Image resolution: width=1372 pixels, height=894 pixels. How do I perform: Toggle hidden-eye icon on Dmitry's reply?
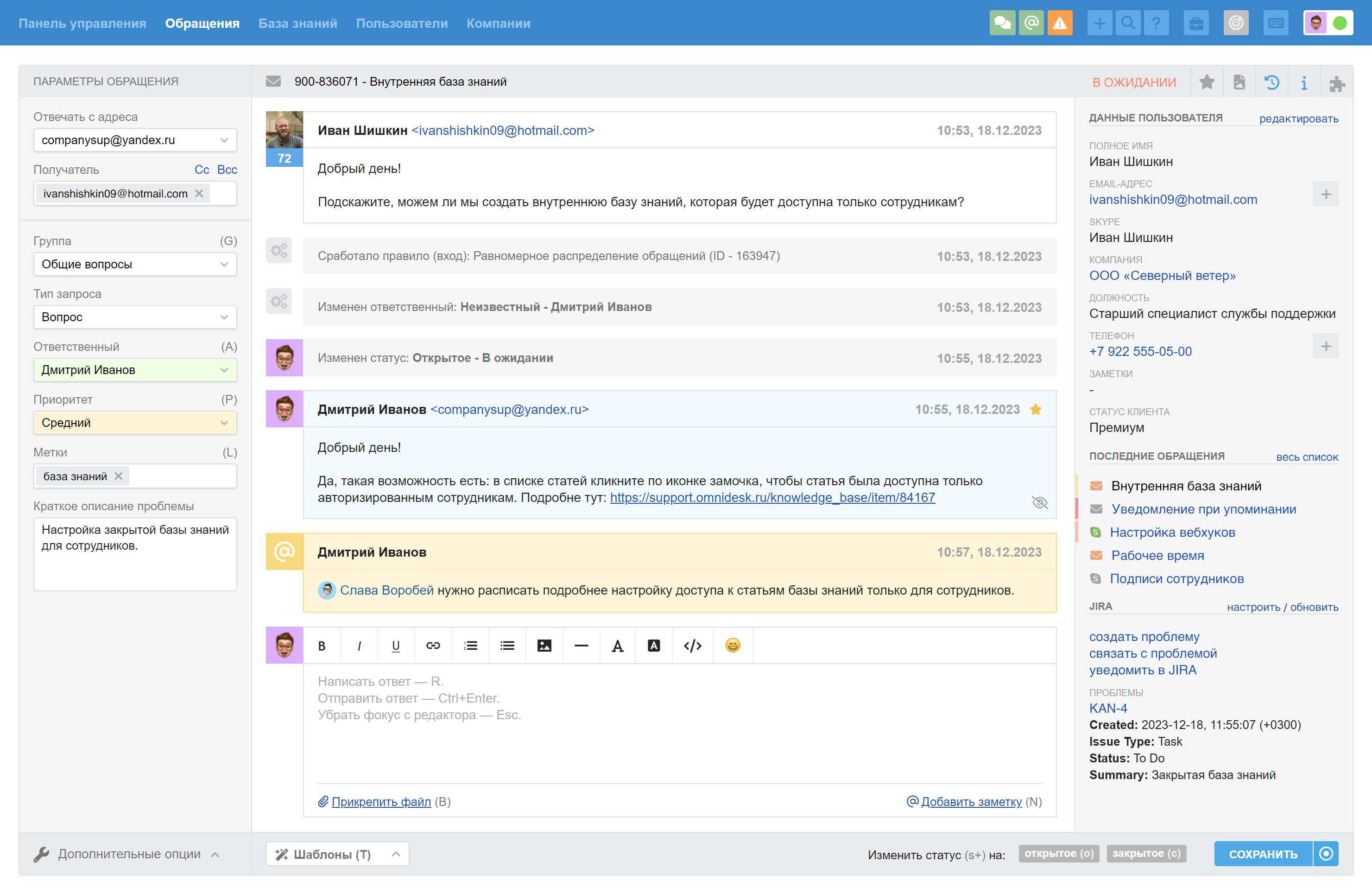pos(1039,502)
